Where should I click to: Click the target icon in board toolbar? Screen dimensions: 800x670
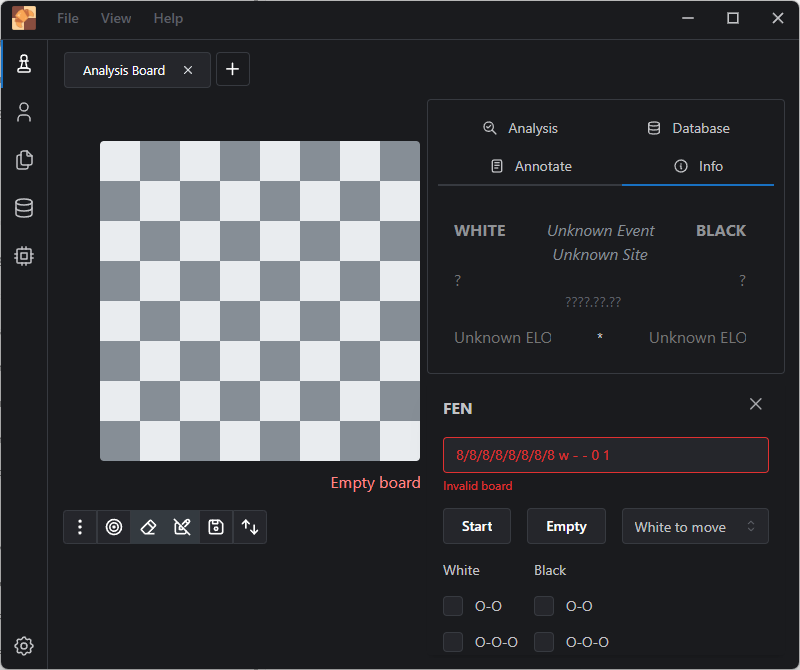click(x=114, y=527)
